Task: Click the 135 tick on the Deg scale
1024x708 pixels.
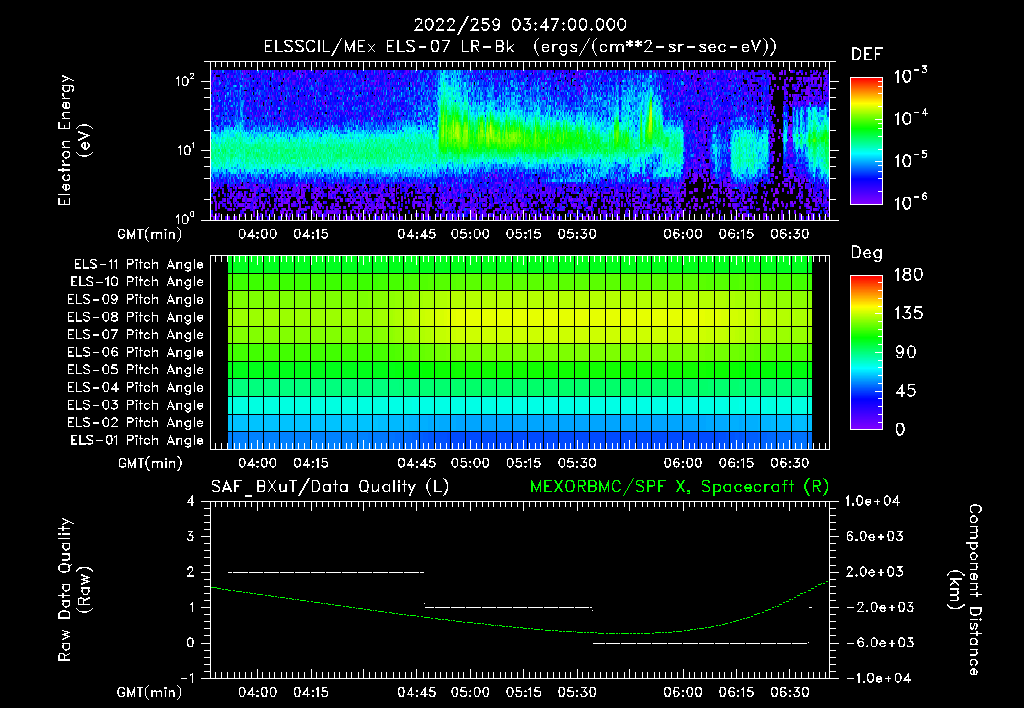Action: click(x=908, y=314)
